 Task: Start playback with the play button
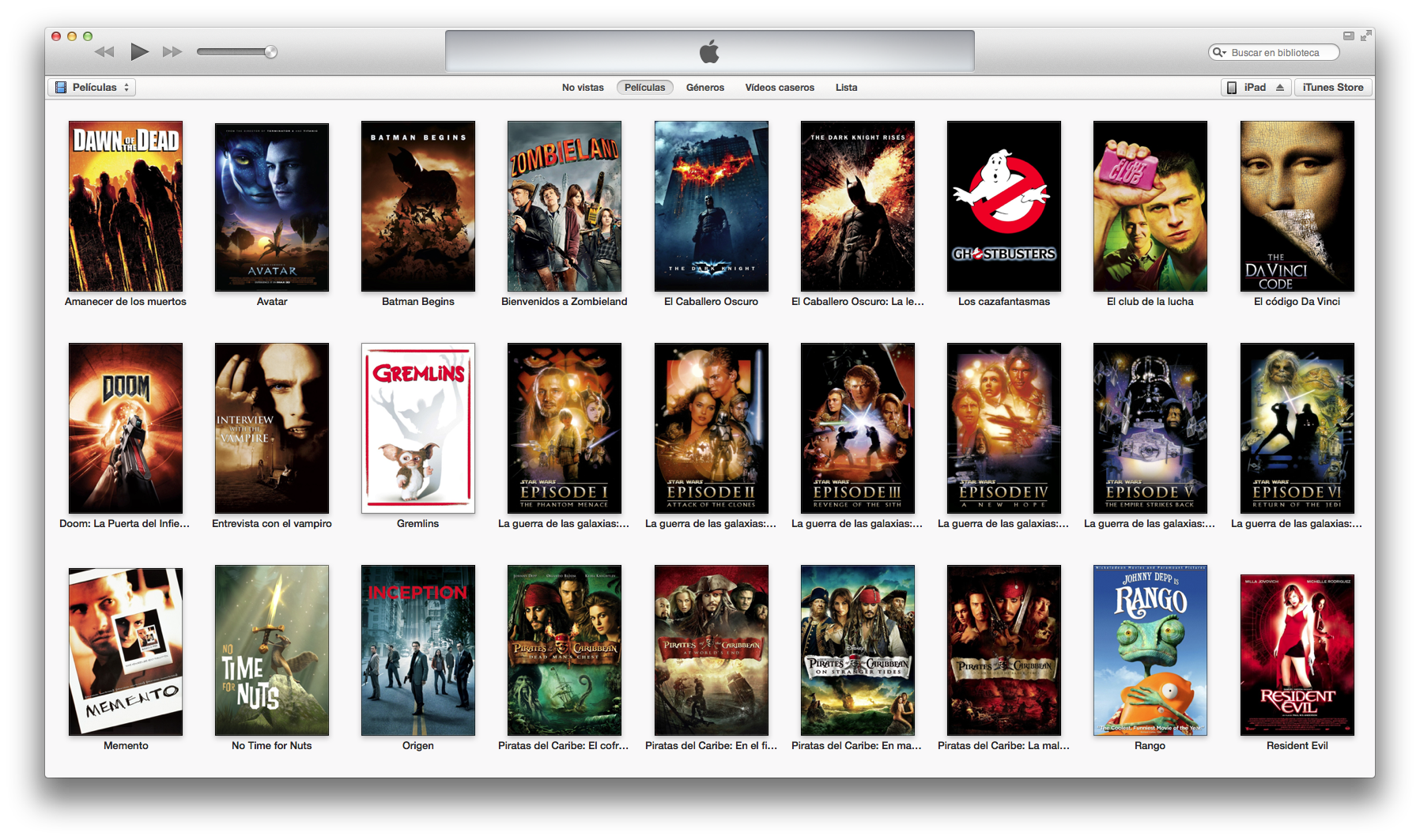click(x=139, y=52)
